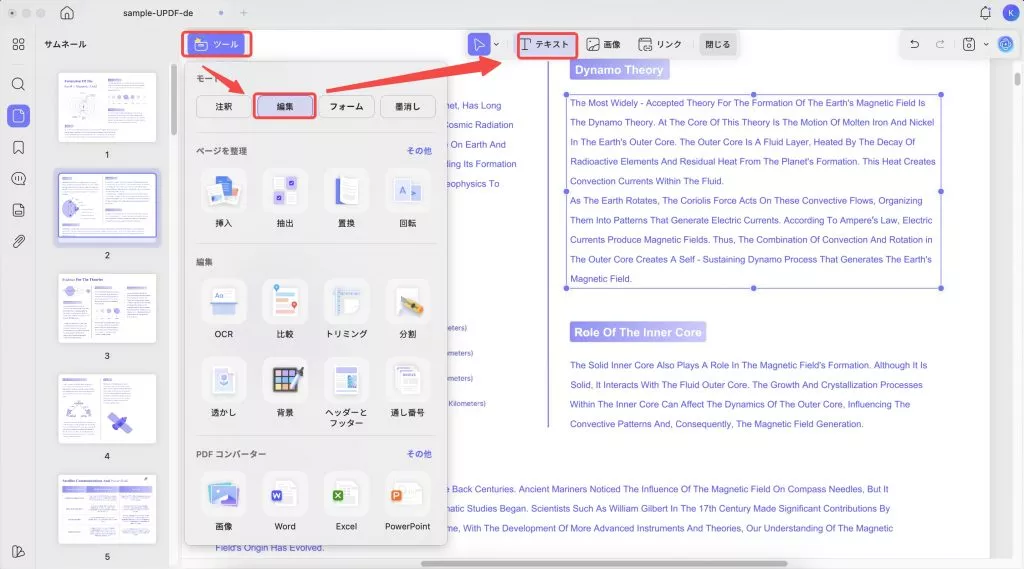1024x569 pixels.
Task: Open the user account avatar K
Action: click(1010, 12)
